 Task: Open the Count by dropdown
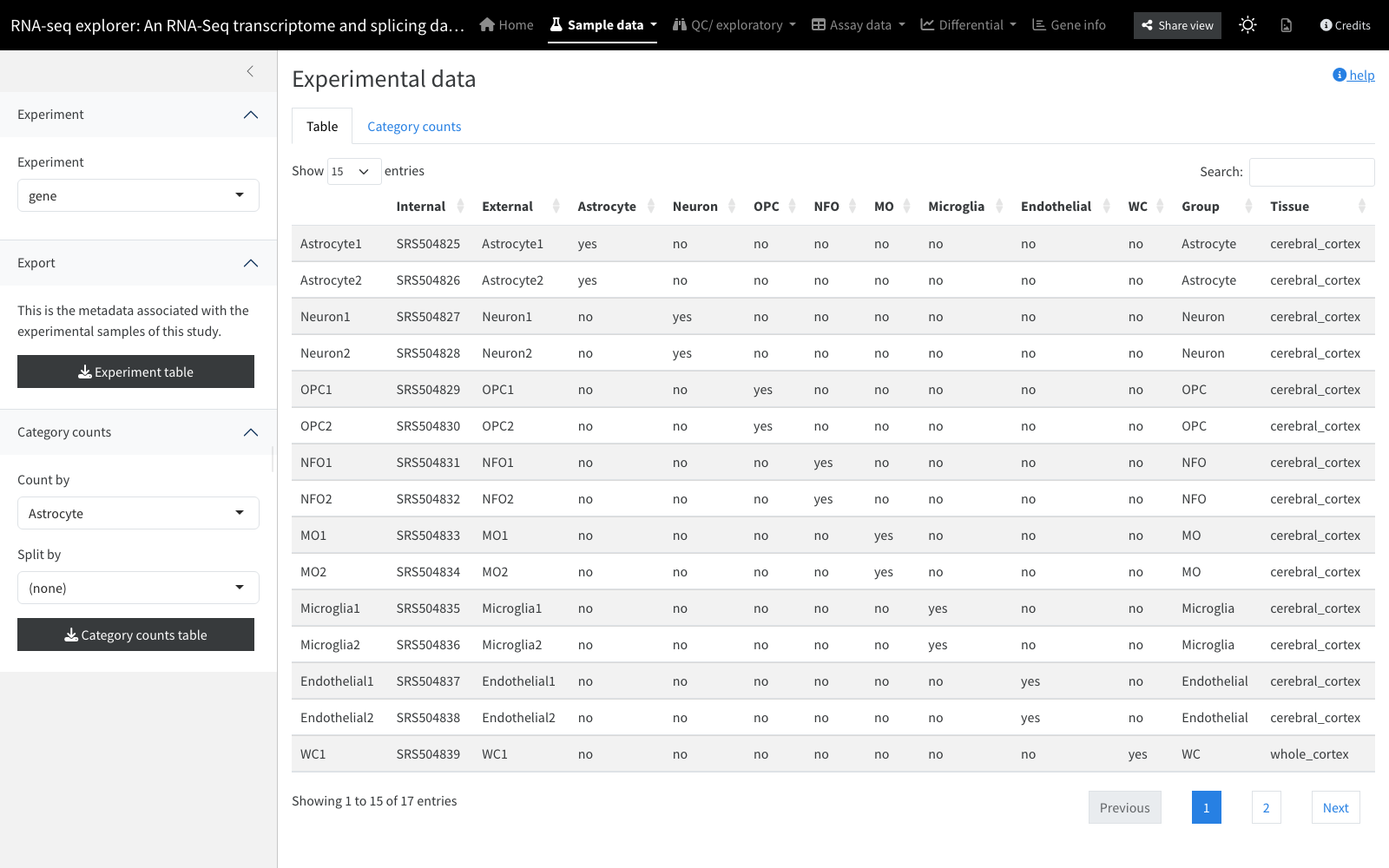138,513
